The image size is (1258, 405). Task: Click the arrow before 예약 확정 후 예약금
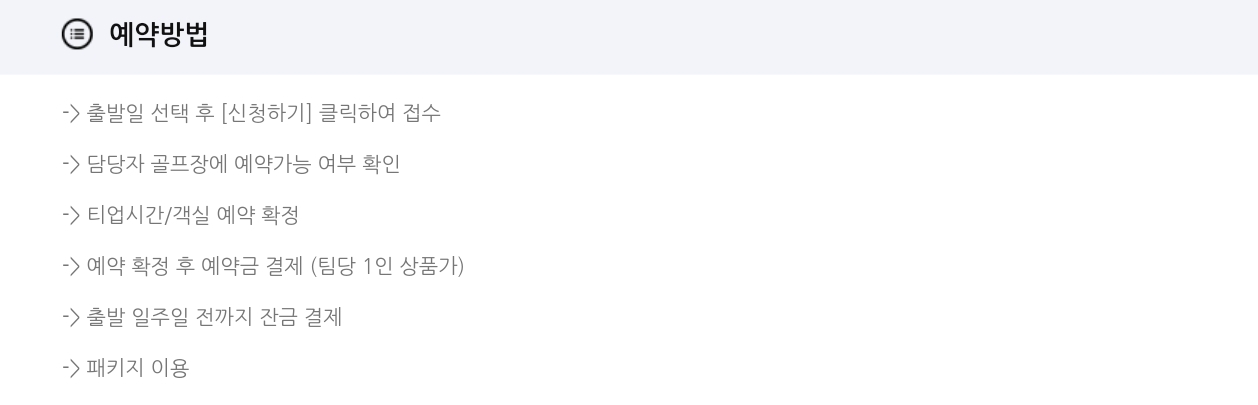click(71, 267)
